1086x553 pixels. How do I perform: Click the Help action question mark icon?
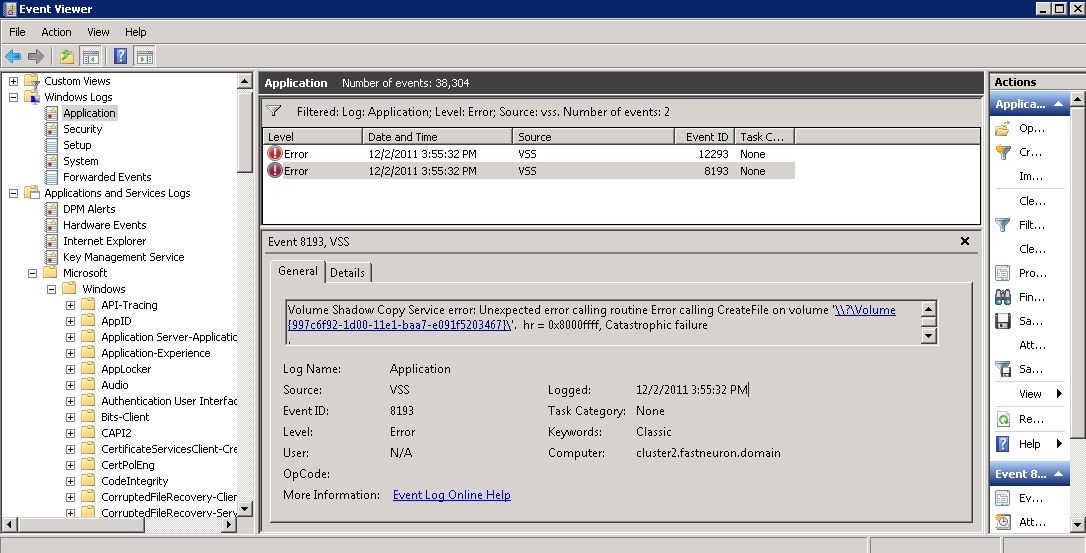1003,444
